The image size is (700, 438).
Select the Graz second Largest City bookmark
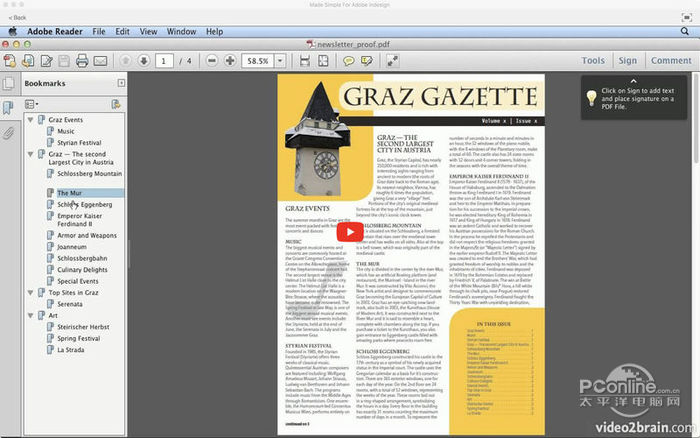pos(81,158)
